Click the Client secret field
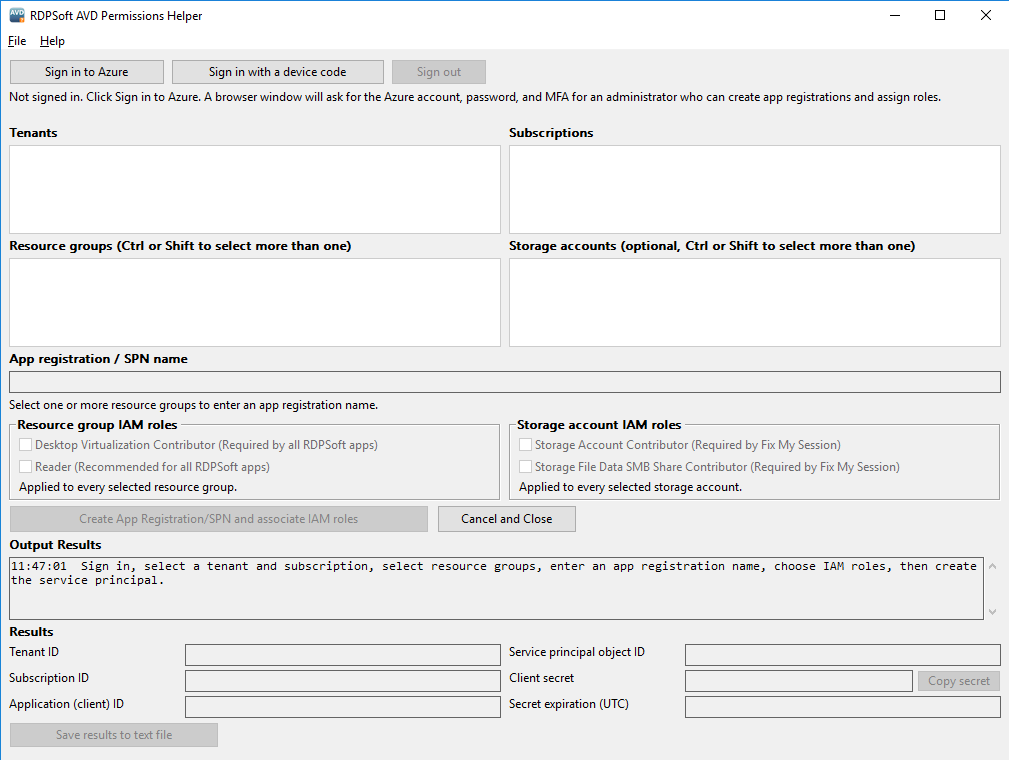Viewport: 1009px width, 760px height. coord(799,681)
